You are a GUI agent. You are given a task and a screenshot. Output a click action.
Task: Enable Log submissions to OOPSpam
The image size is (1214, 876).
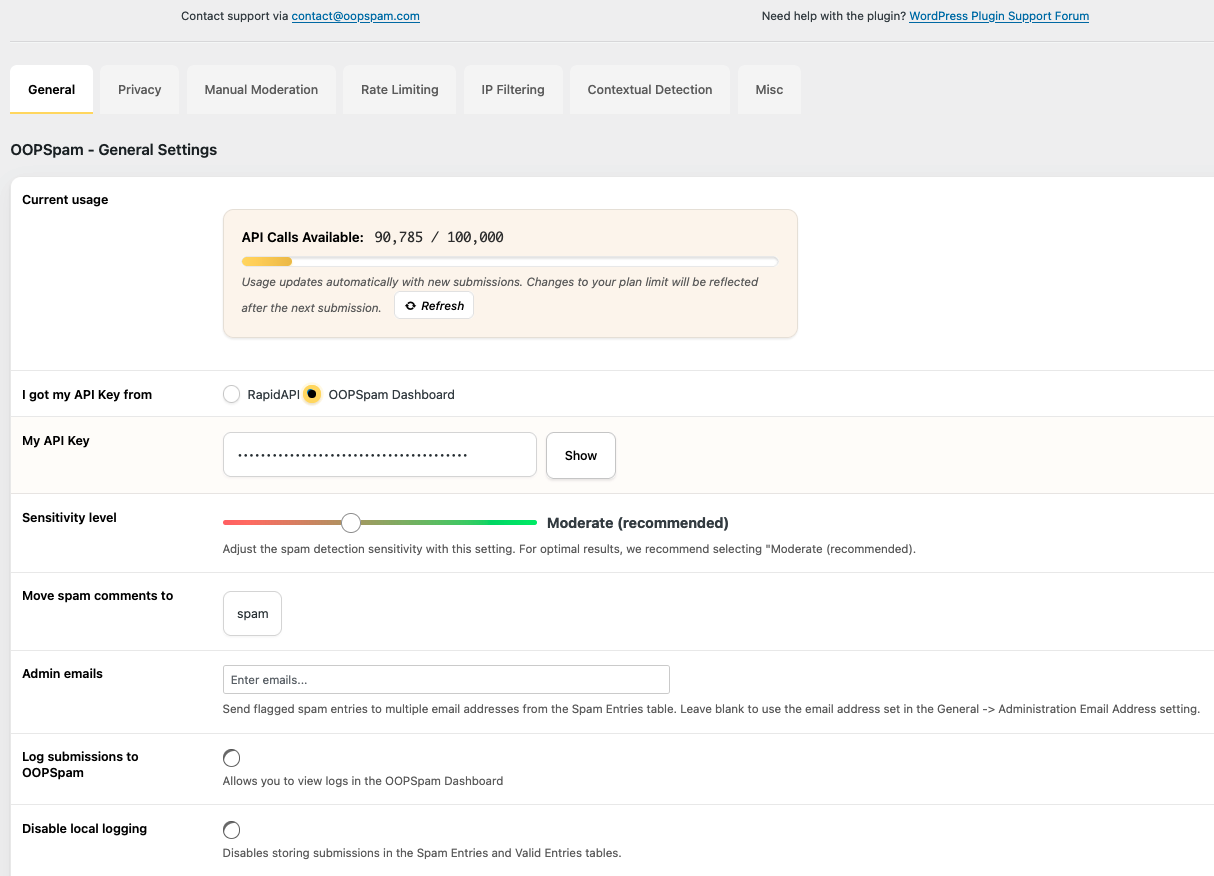[x=232, y=758]
